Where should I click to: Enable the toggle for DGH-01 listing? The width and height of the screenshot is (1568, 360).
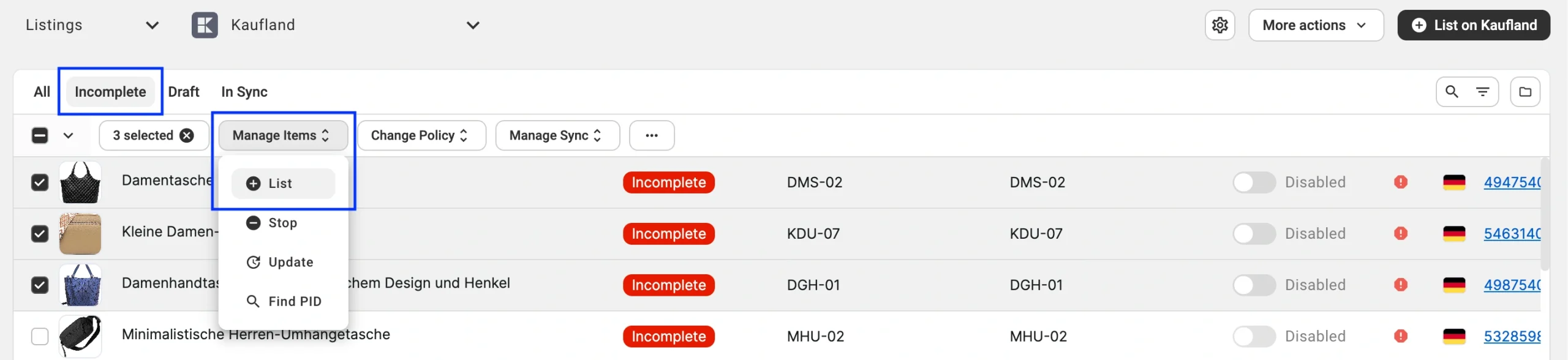(x=1254, y=285)
